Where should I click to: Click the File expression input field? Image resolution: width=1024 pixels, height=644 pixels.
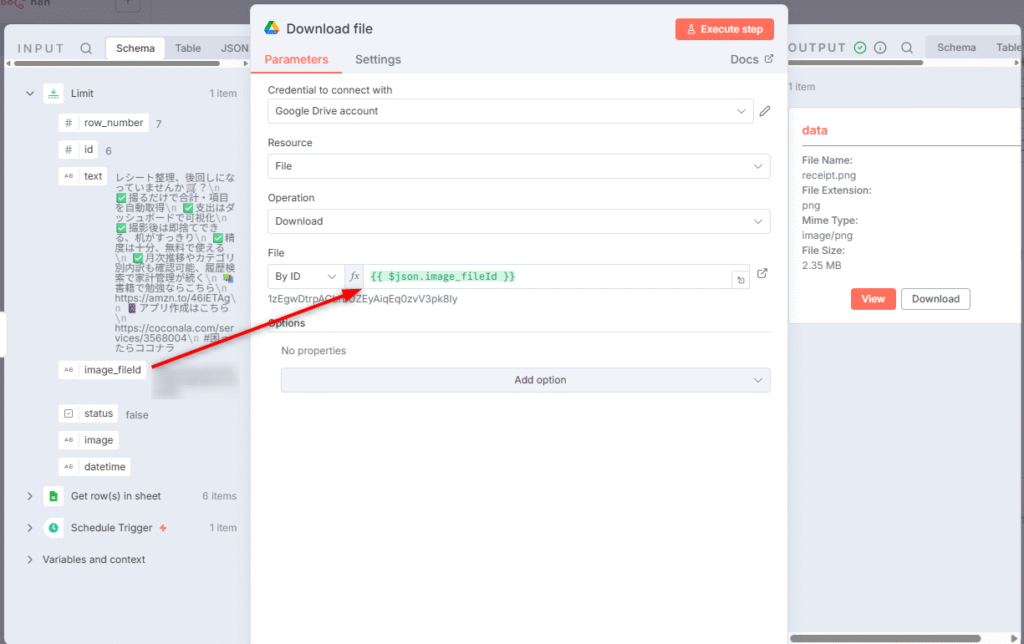pyautogui.click(x=545, y=276)
